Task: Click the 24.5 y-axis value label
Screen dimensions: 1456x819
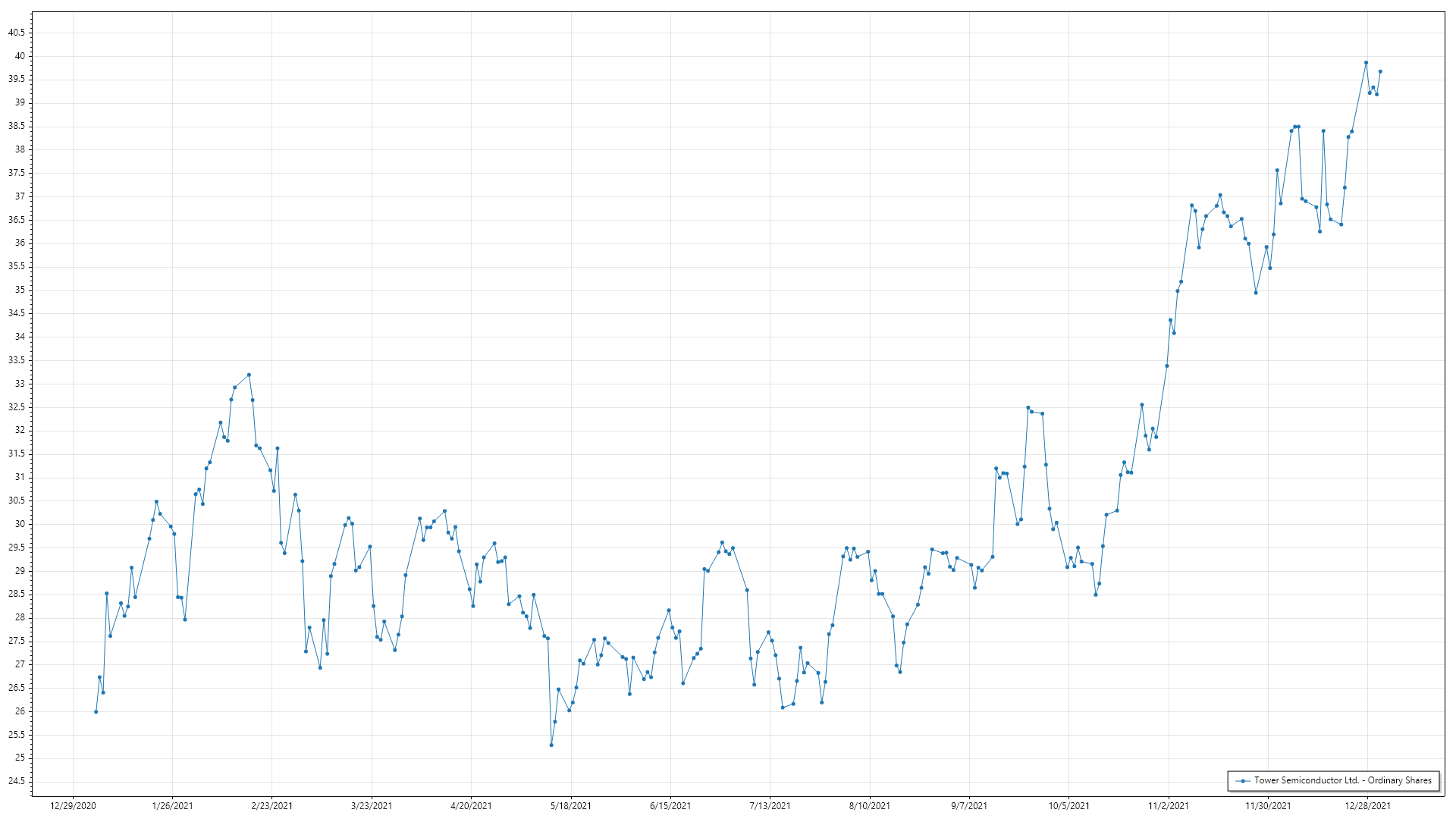Action: click(17, 781)
